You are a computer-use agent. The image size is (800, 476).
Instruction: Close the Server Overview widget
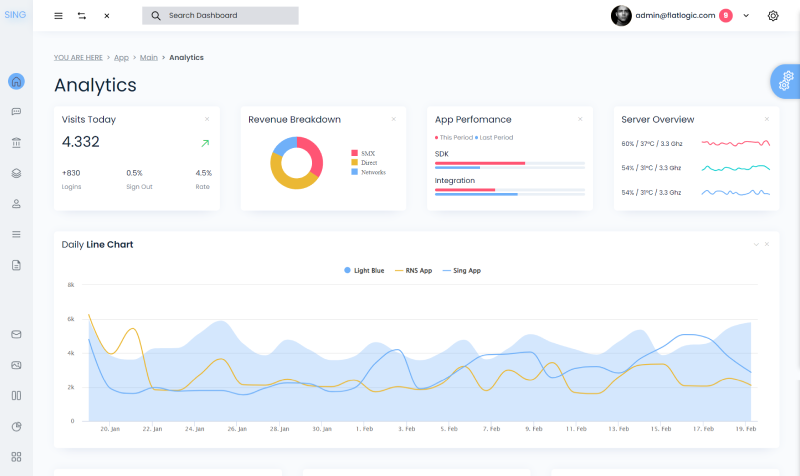pos(767,119)
